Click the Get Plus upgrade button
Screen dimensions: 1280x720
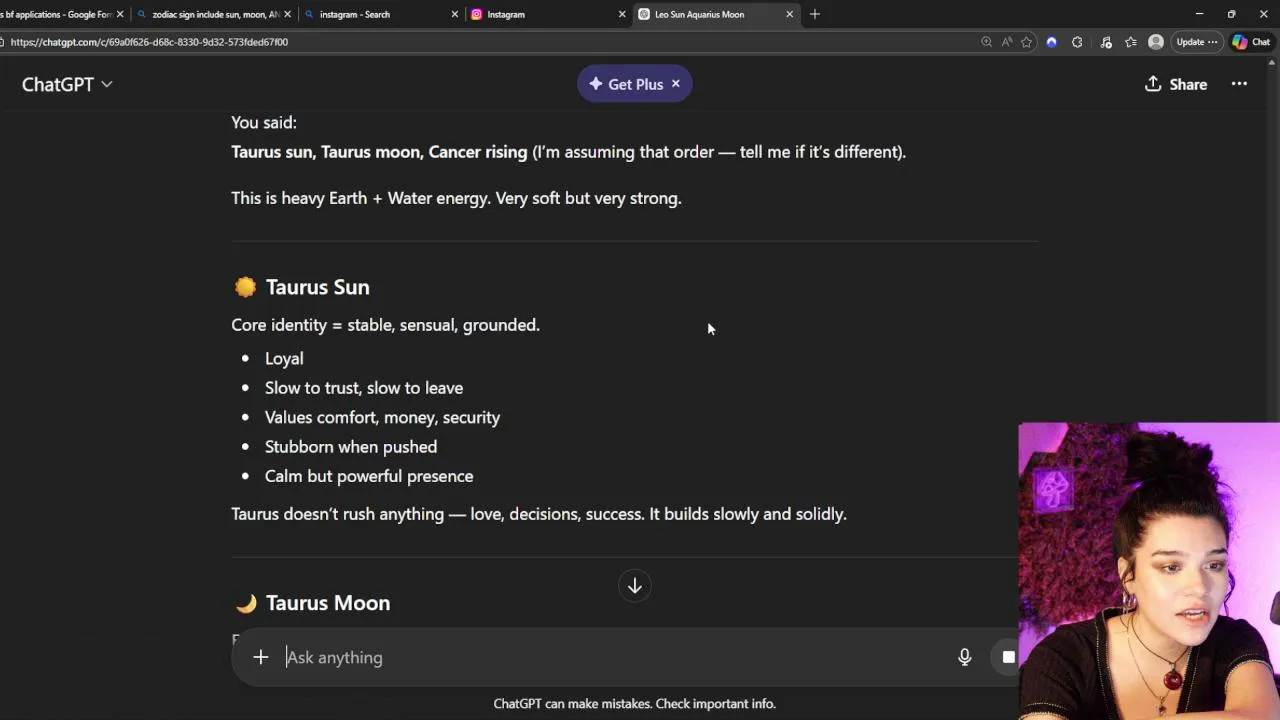pos(625,84)
